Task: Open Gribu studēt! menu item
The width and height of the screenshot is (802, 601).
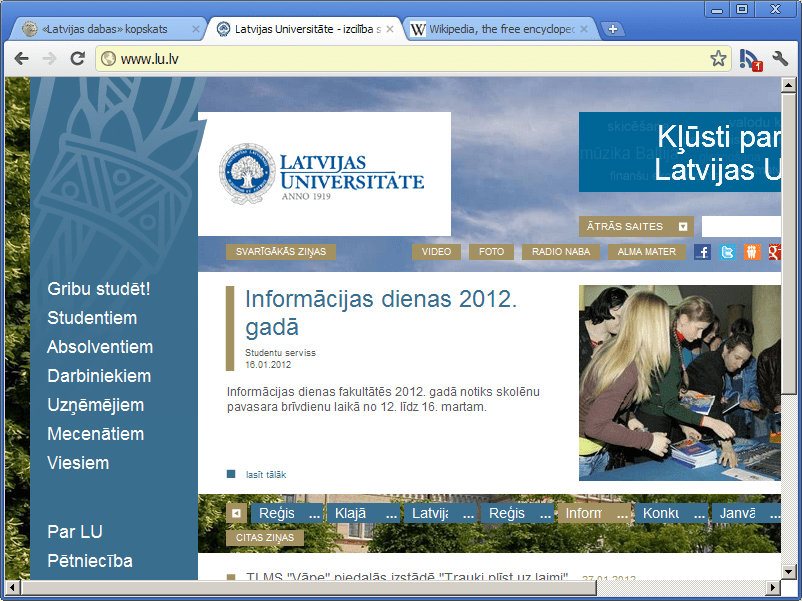Action: coord(99,289)
